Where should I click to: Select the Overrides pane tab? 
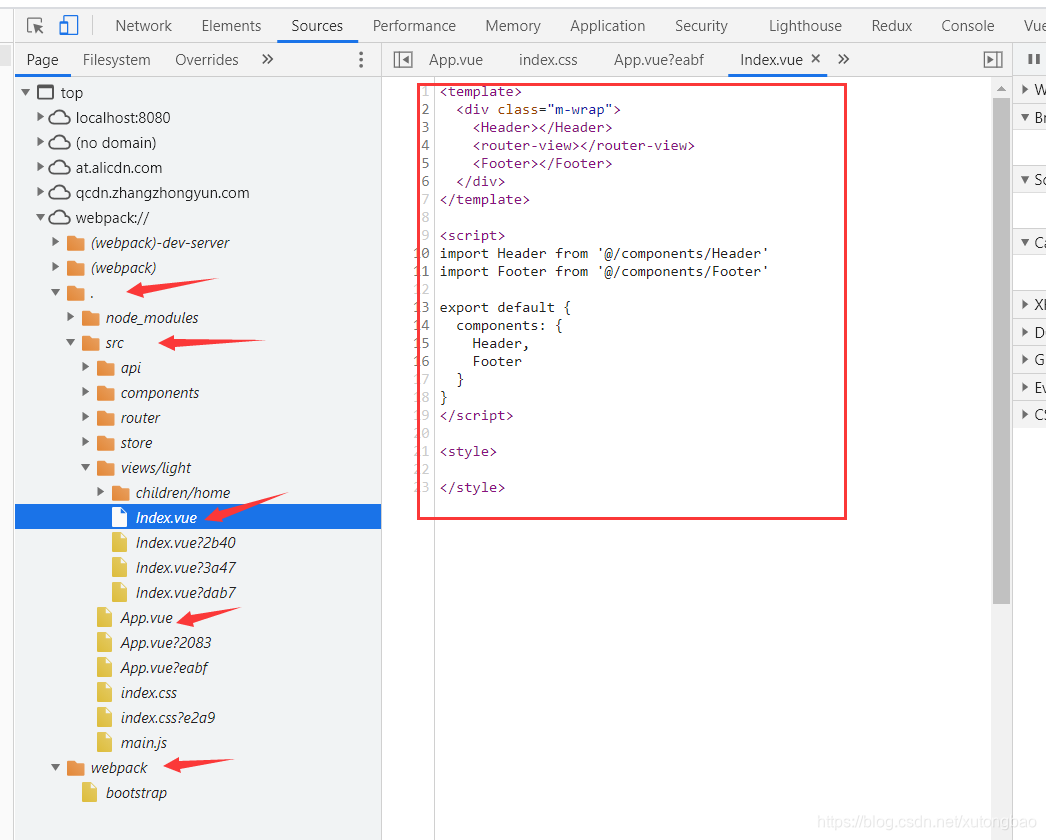coord(207,60)
